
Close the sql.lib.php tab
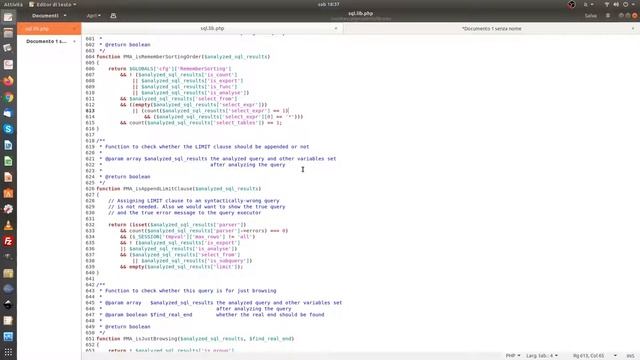tap(336, 29)
